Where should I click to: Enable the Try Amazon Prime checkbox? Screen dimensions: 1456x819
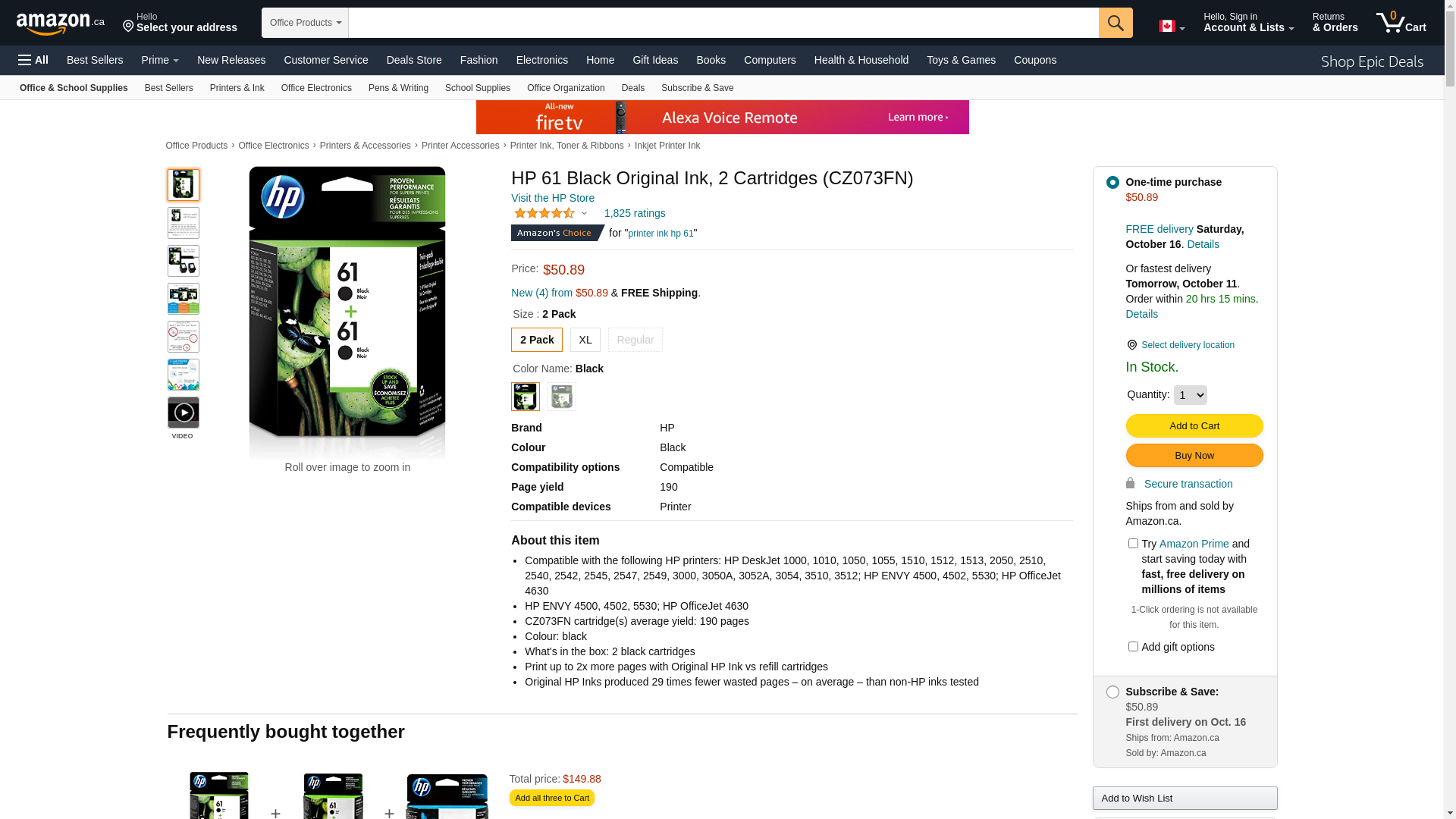[x=1133, y=543]
